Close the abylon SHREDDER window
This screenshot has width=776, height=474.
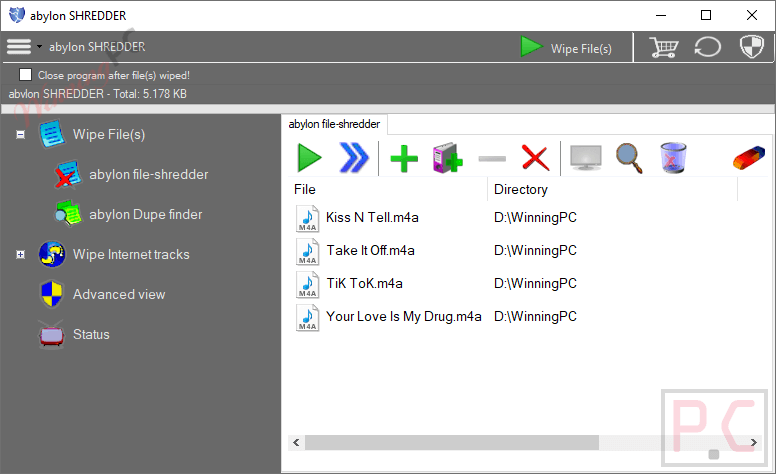pos(752,15)
